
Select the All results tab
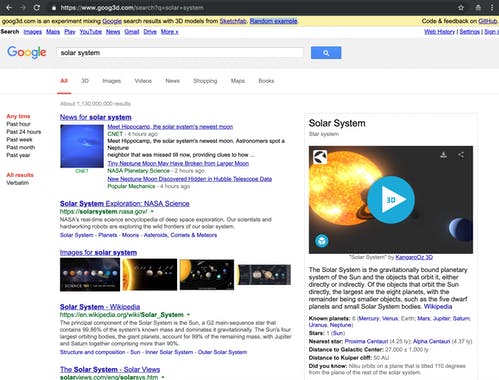click(x=64, y=81)
